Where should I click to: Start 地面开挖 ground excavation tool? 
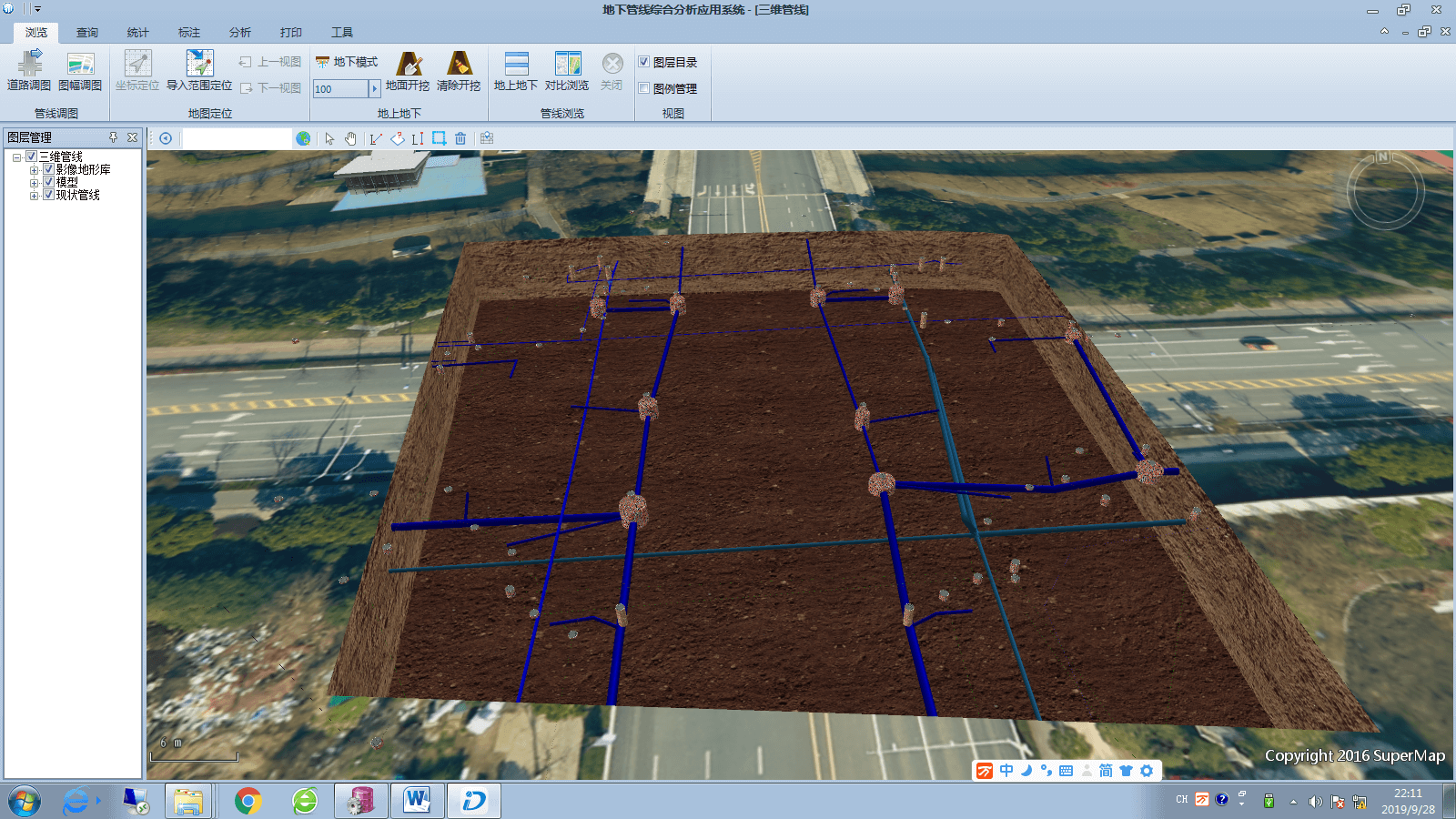tap(408, 70)
